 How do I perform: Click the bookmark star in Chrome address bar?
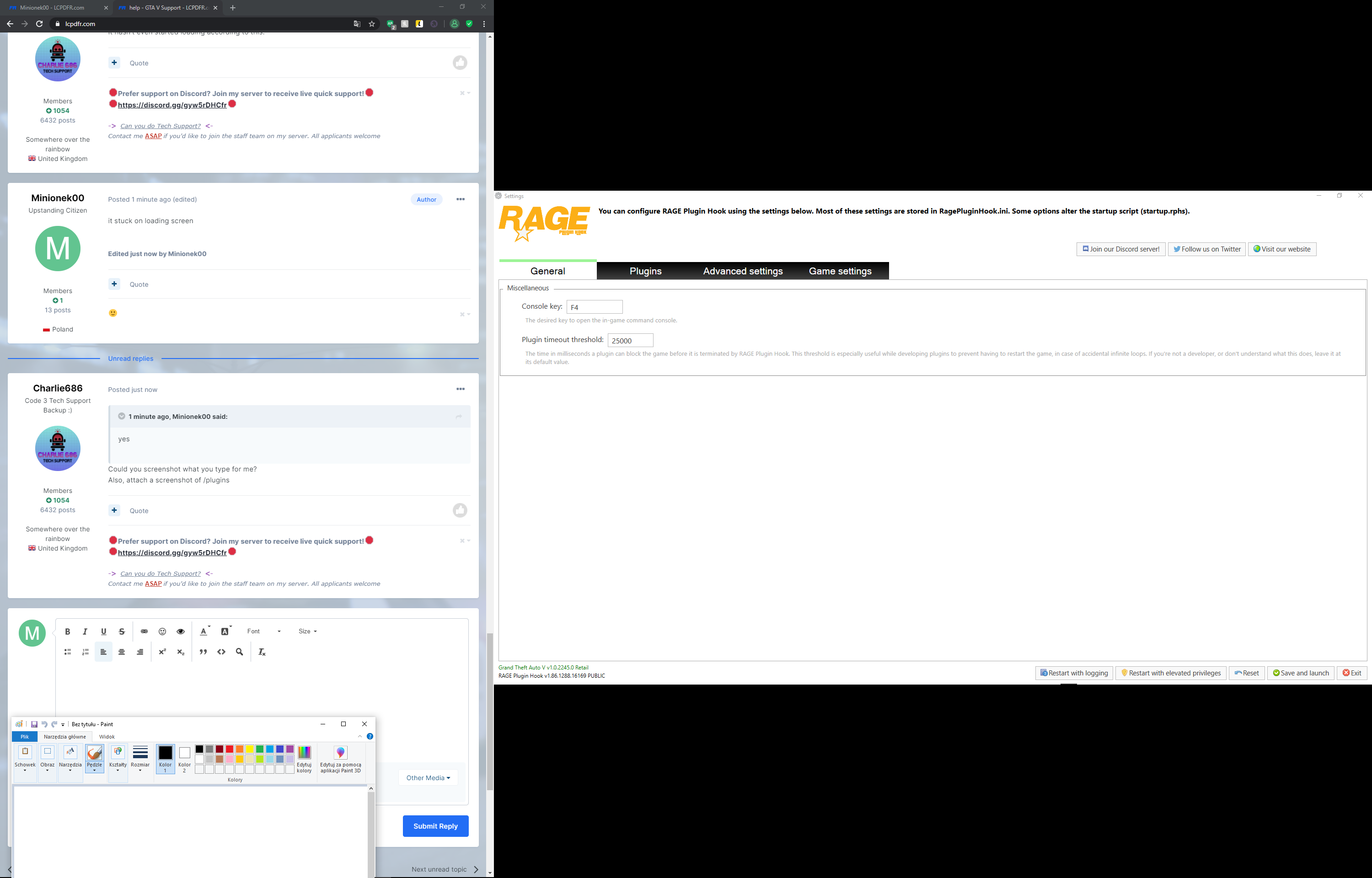coord(372,24)
